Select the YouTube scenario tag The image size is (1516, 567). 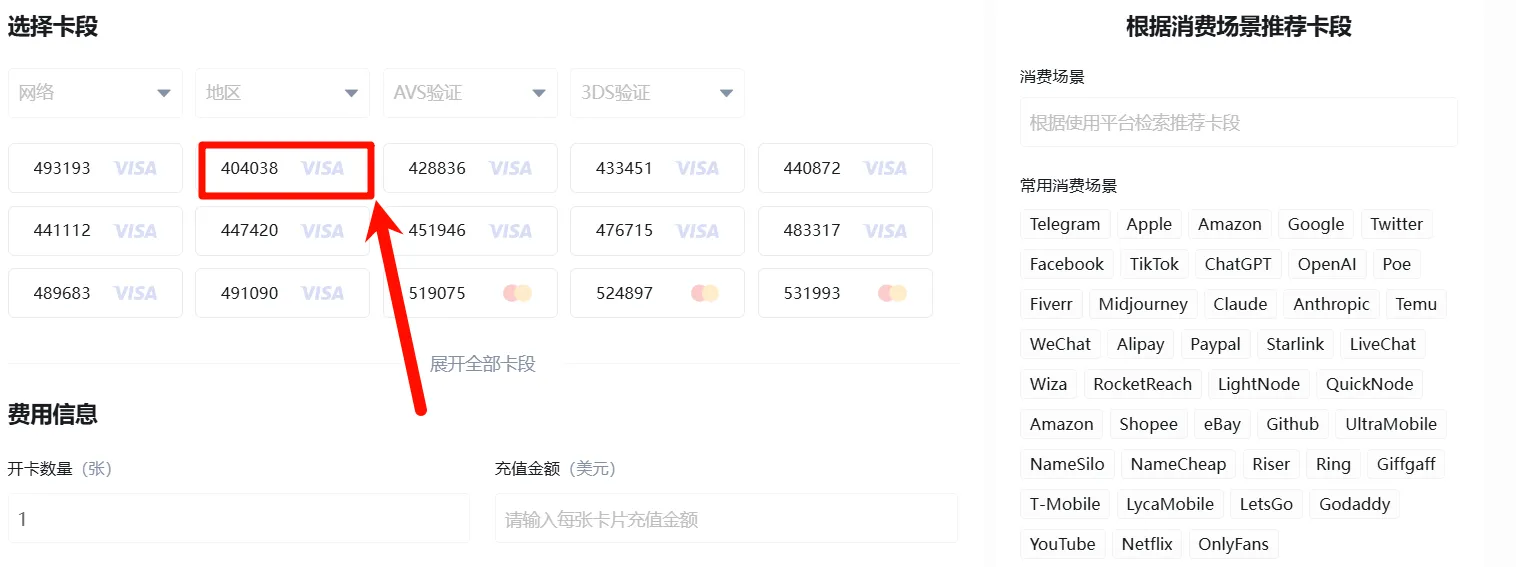1063,544
